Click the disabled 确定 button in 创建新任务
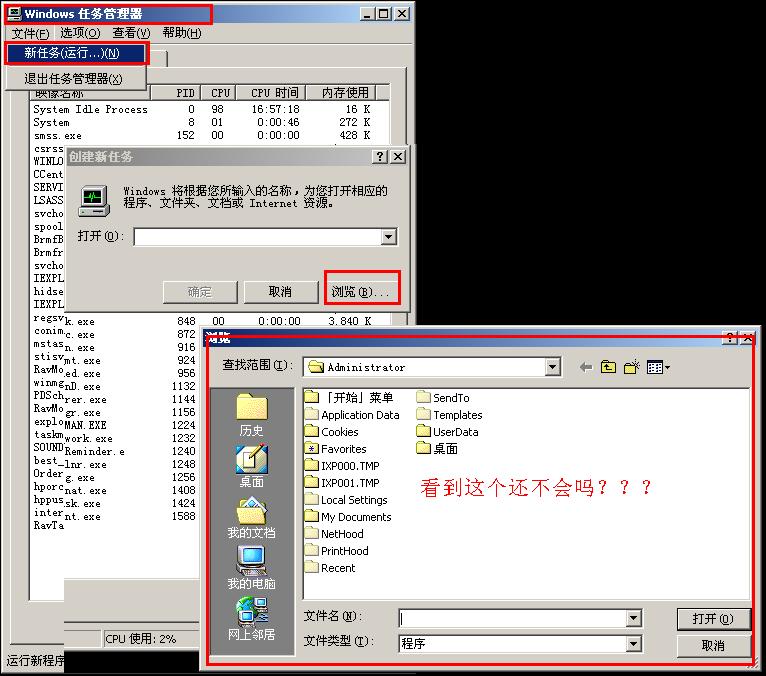Screen dimensions: 766x676 pos(200,292)
